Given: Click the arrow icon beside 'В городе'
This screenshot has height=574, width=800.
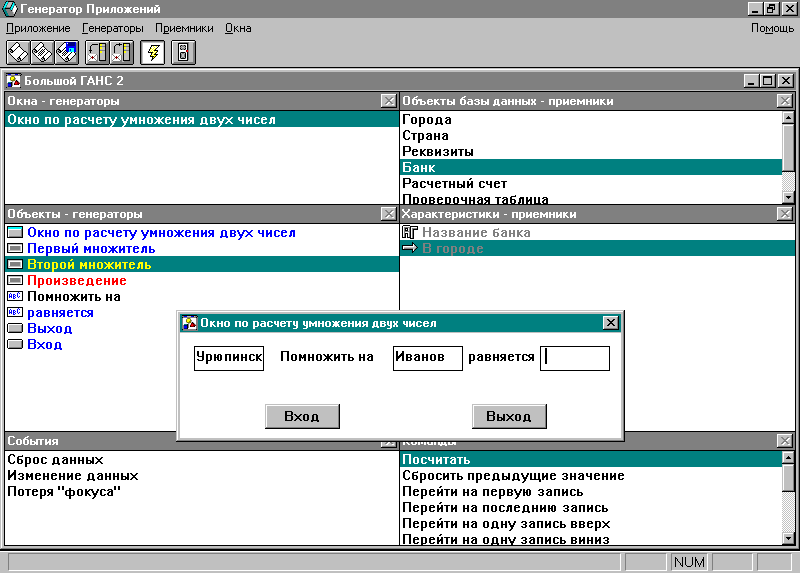Looking at the screenshot, I should click(x=410, y=249).
